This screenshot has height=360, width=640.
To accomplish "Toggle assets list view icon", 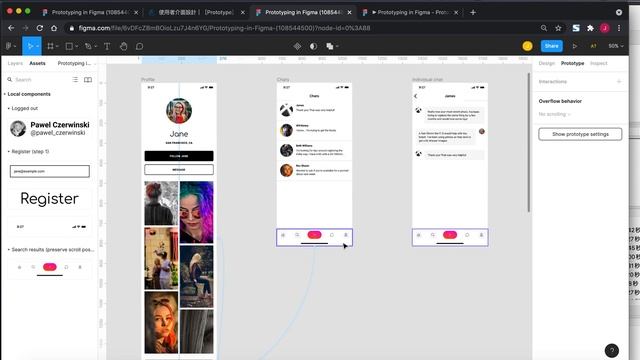I will 75,80.
